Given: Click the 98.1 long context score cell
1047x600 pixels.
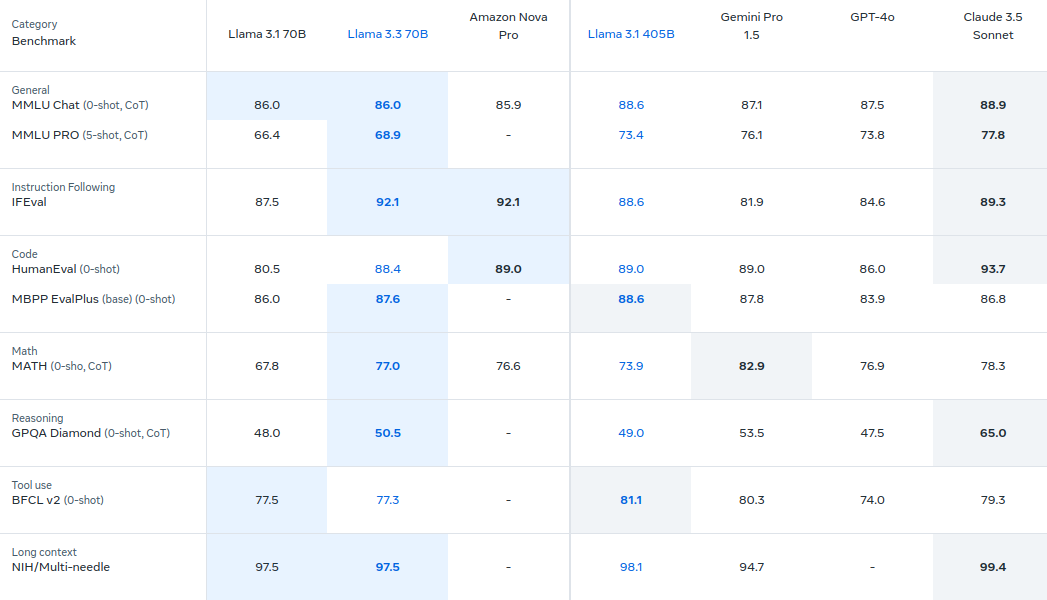Looking at the screenshot, I should 630,566.
